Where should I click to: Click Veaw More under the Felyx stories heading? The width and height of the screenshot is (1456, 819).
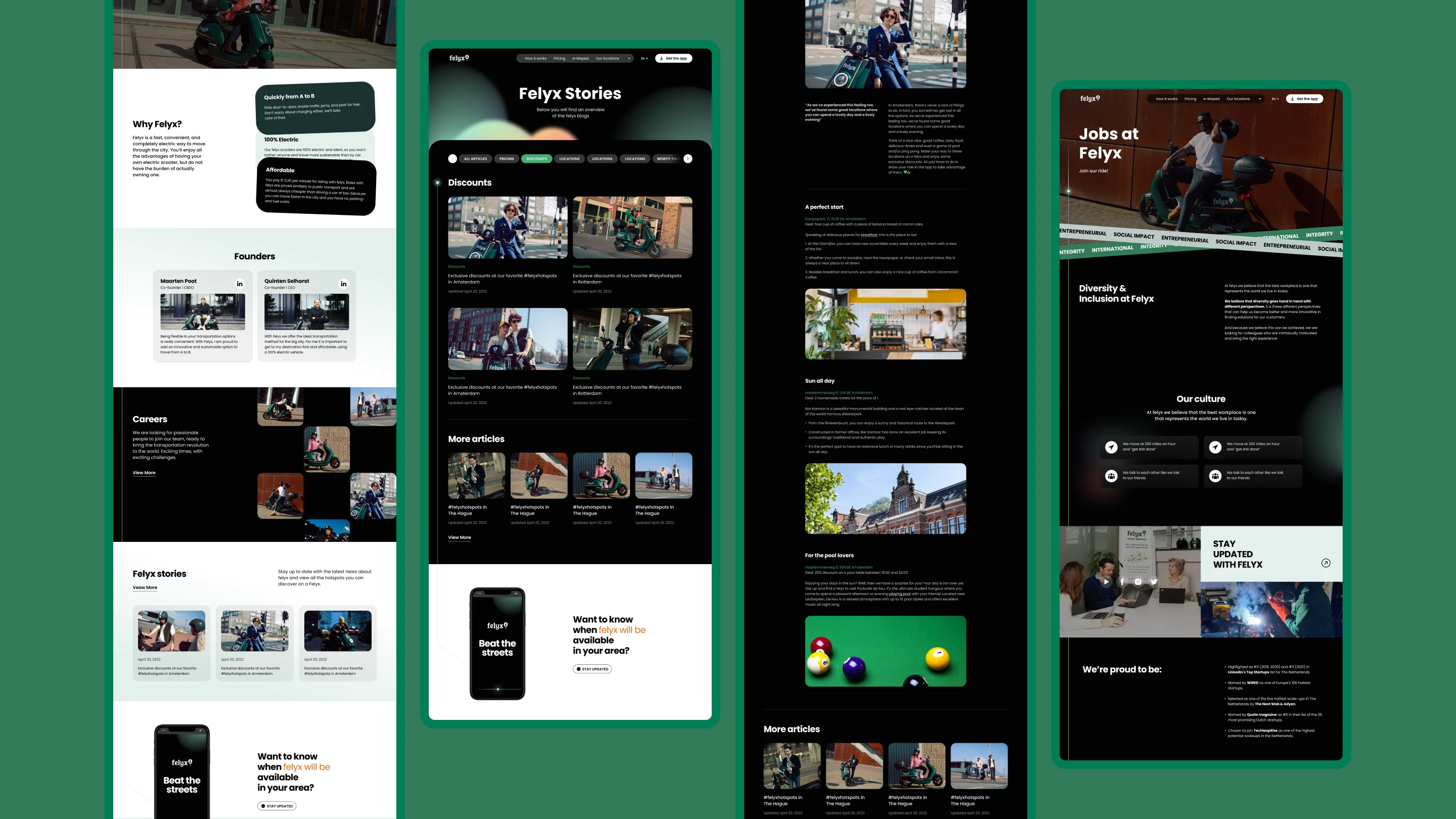(145, 587)
